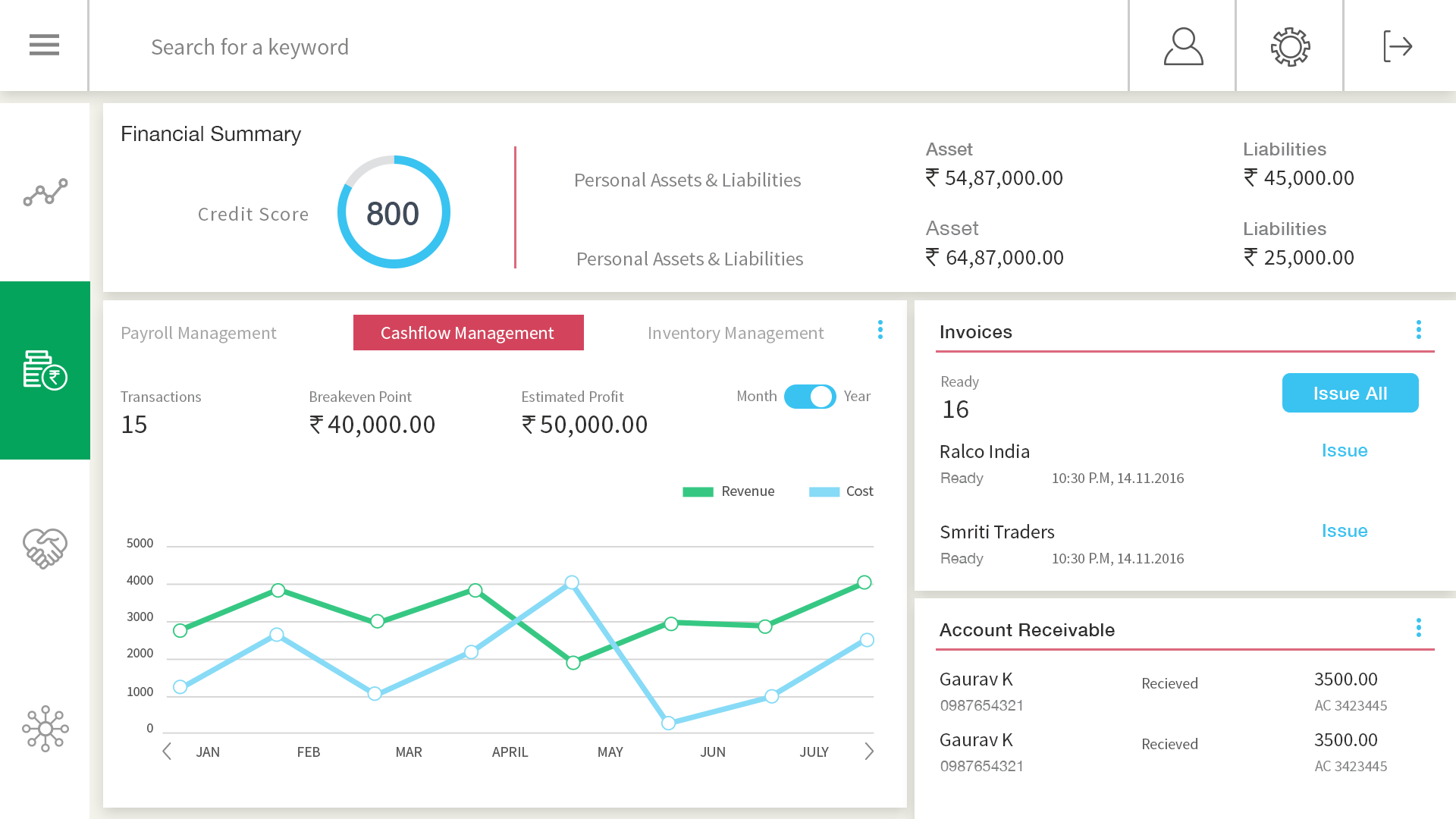Image resolution: width=1456 pixels, height=819 pixels.
Task: Open Invoices panel three-dot menu
Action: pos(1418,330)
